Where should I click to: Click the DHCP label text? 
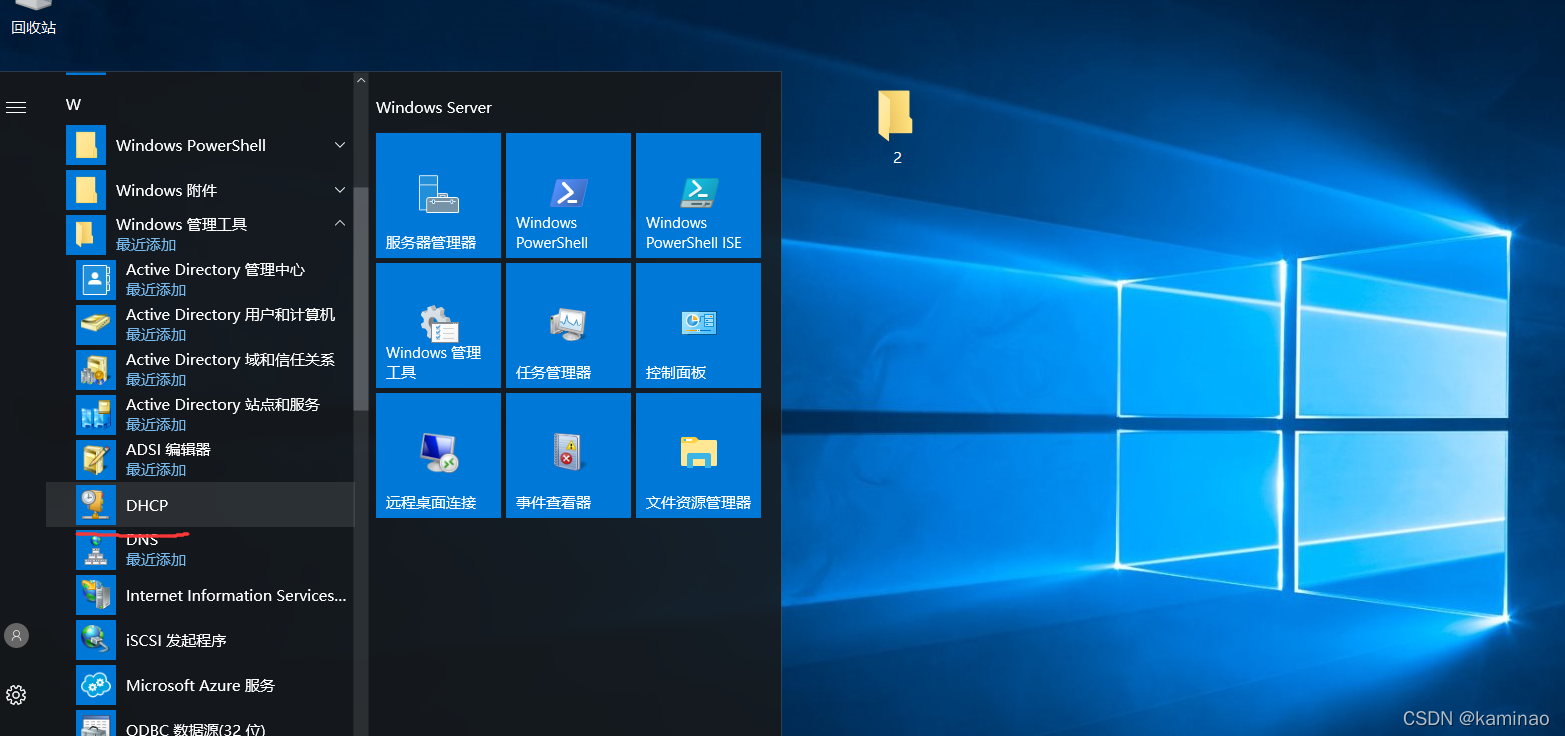pyautogui.click(x=147, y=505)
